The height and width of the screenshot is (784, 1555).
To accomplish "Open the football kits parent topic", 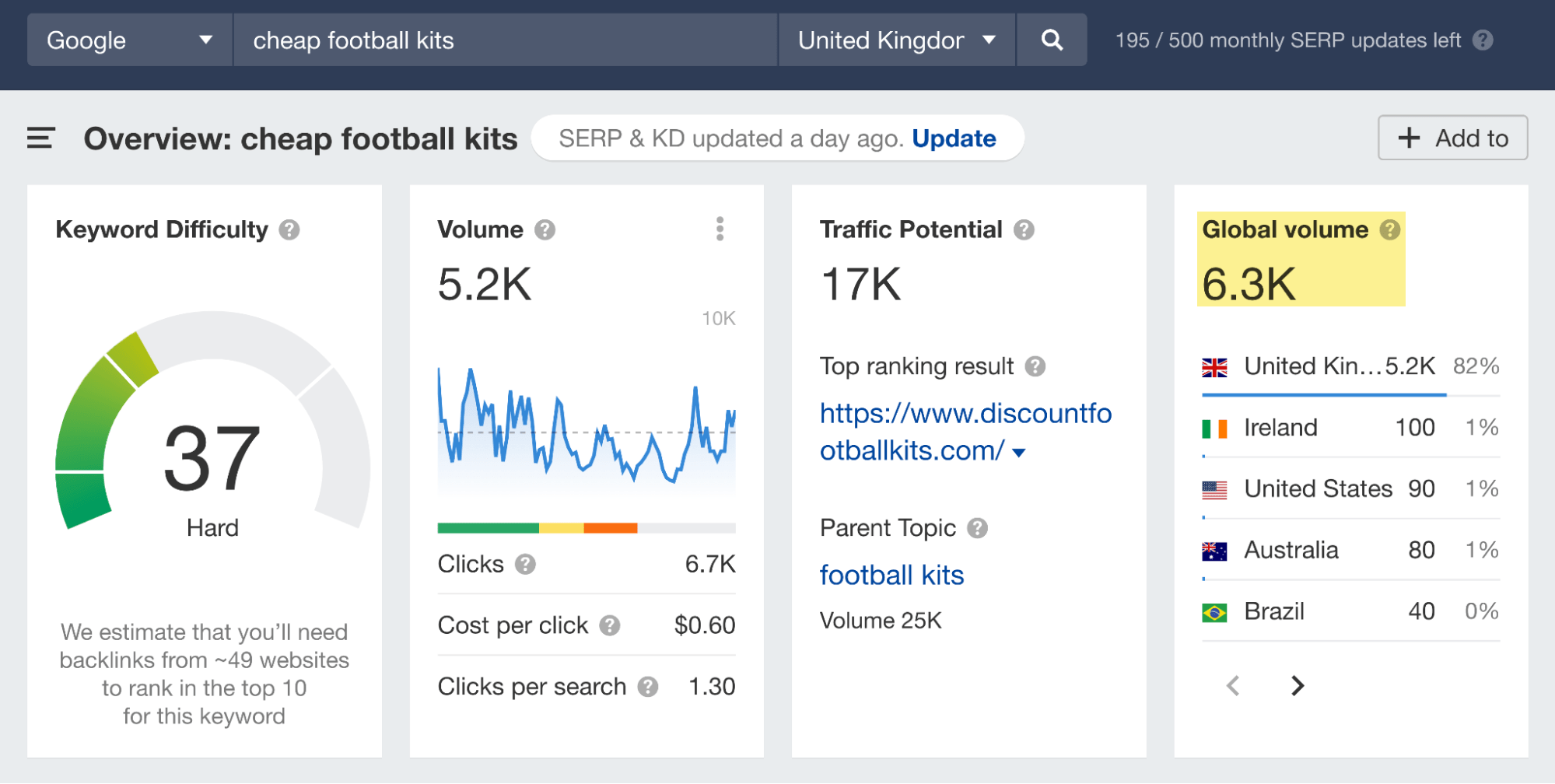I will point(891,575).
